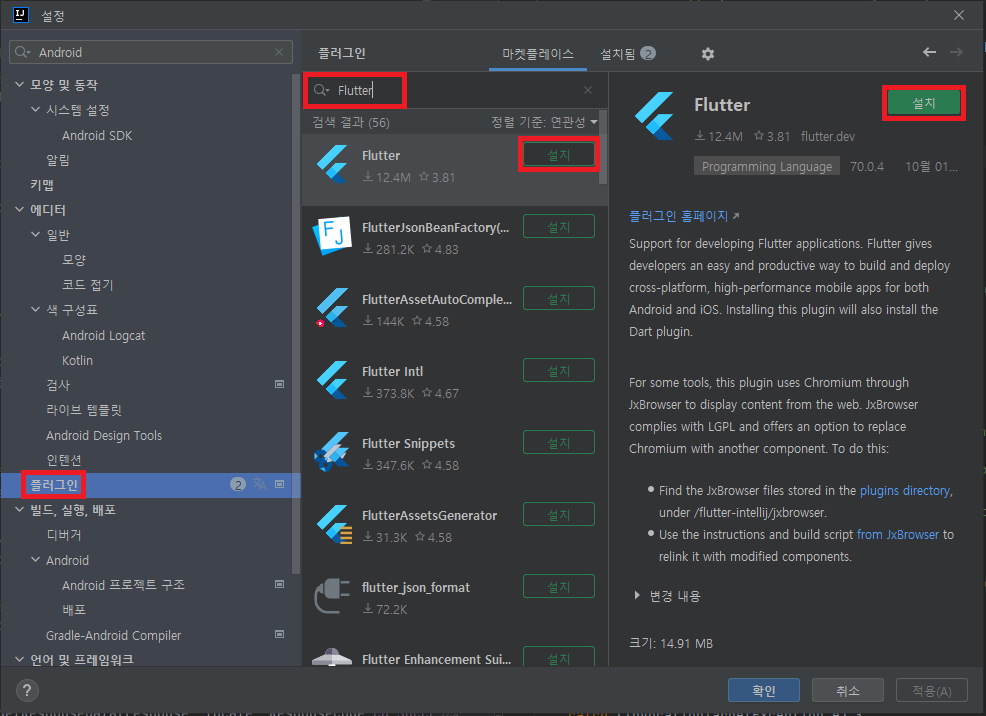The height and width of the screenshot is (716, 986).
Task: Click the large Flutter logo in details
Action: (655, 116)
